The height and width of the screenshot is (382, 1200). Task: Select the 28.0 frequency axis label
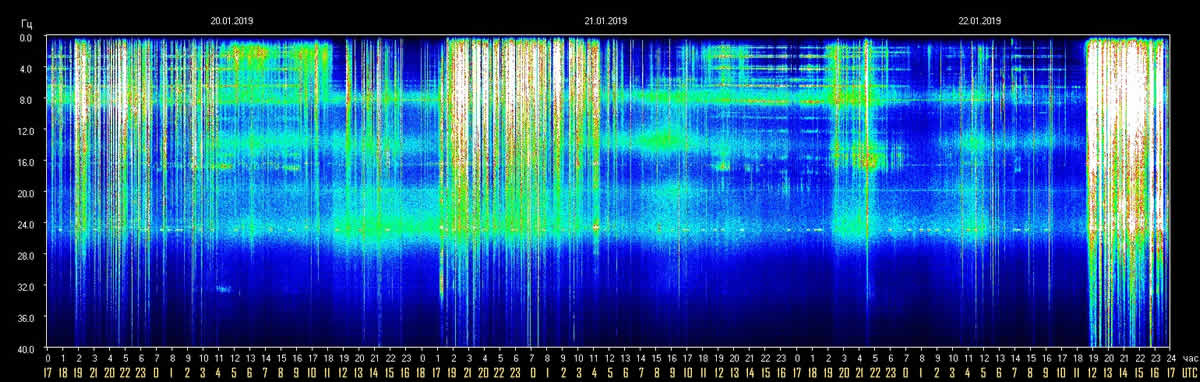pos(25,255)
